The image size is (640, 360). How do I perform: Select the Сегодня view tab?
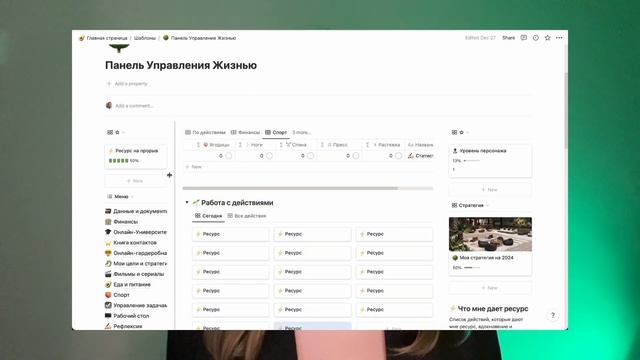[208, 216]
